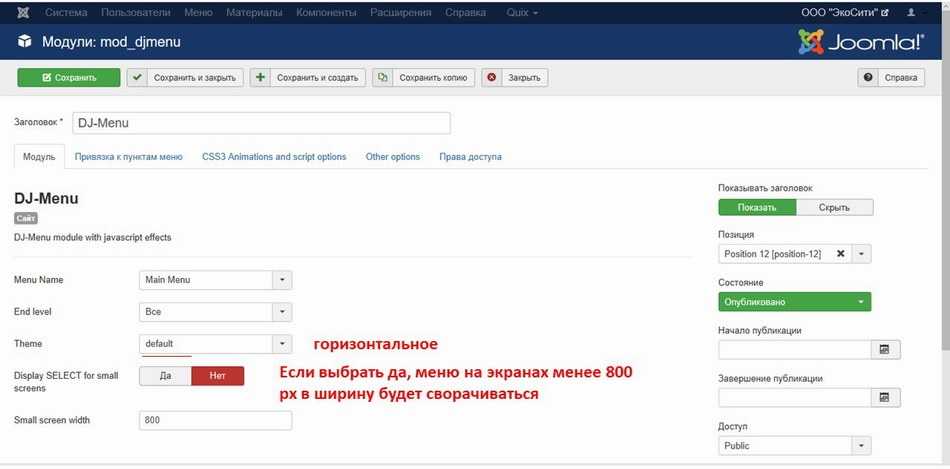The image size is (950, 469).
Task: Click the green Сохранить button
Action: [x=69, y=78]
